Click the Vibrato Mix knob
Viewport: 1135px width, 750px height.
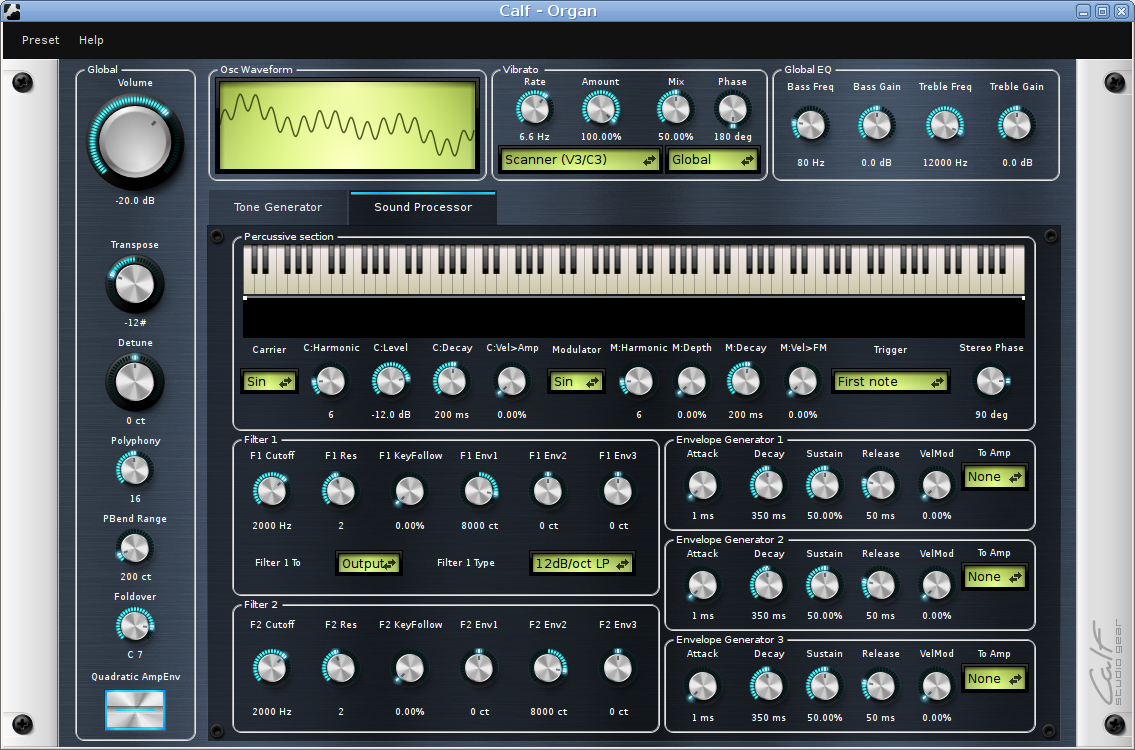[675, 109]
